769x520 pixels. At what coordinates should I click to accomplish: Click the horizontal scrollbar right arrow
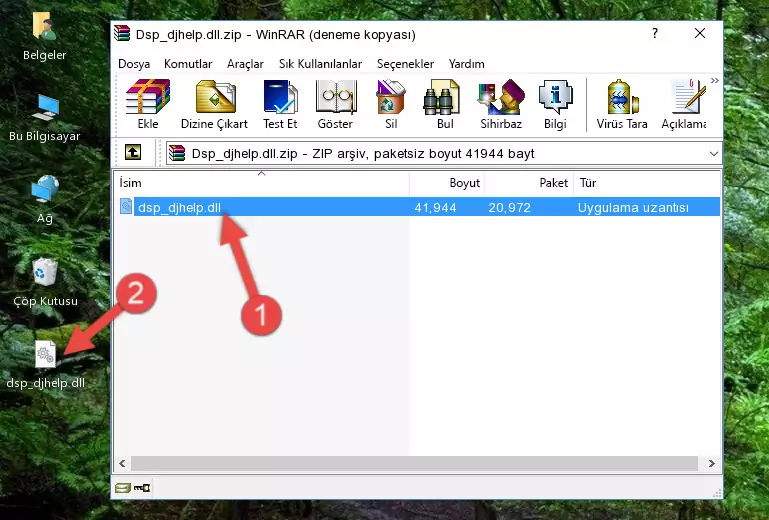coord(712,463)
